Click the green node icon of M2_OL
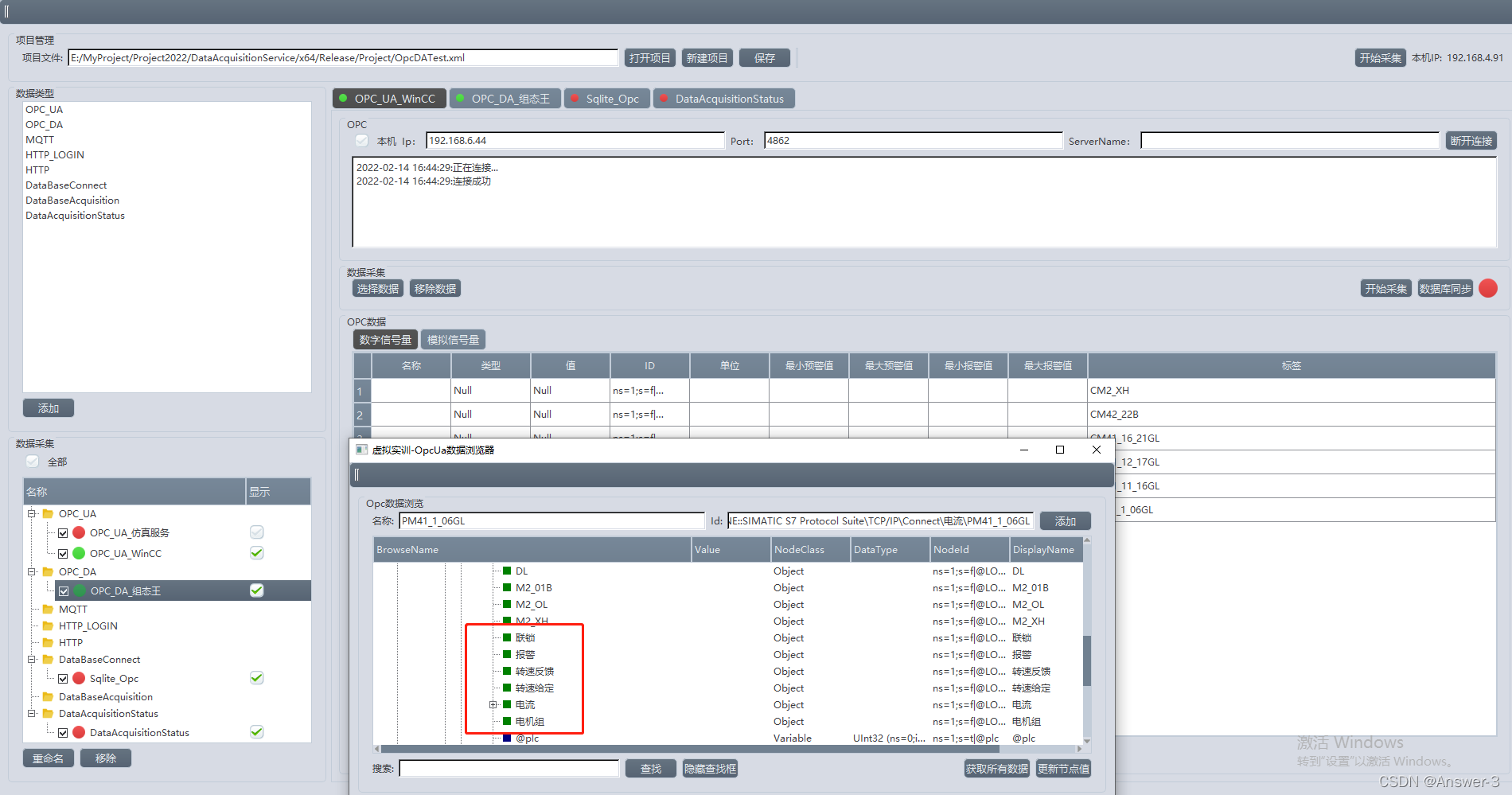 (x=507, y=604)
